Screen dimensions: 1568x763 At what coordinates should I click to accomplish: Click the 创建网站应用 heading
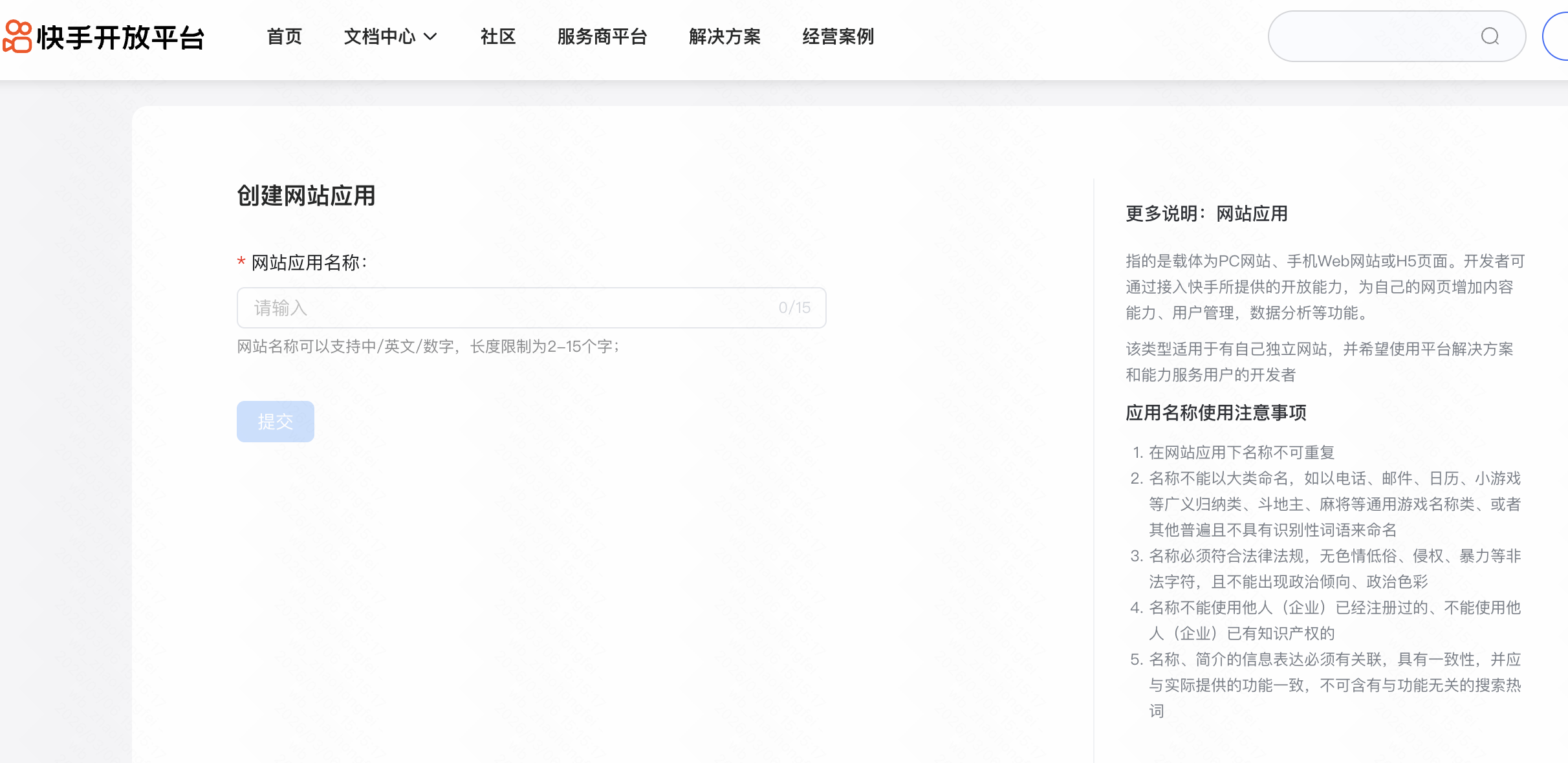306,196
